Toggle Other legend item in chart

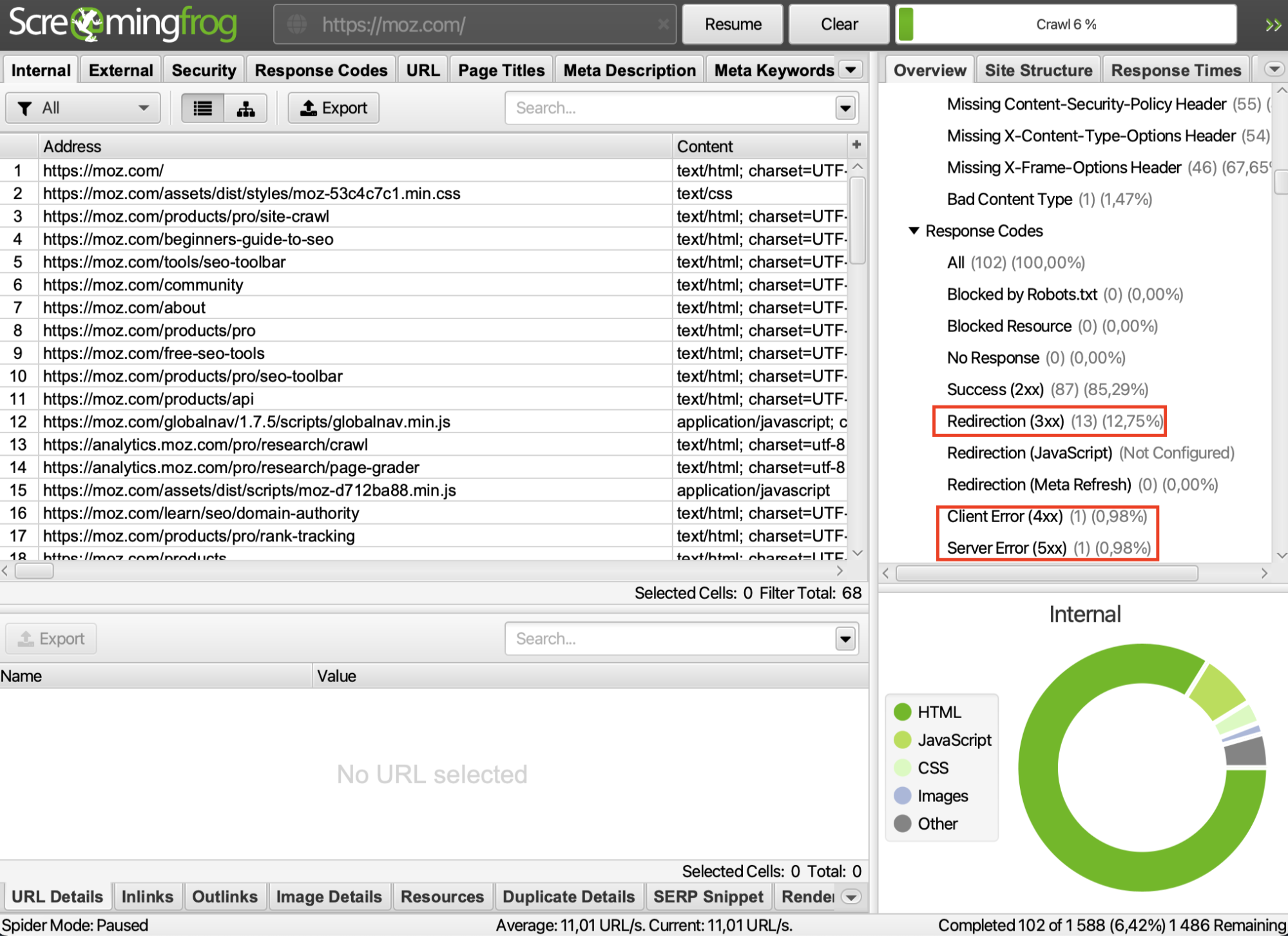926,824
